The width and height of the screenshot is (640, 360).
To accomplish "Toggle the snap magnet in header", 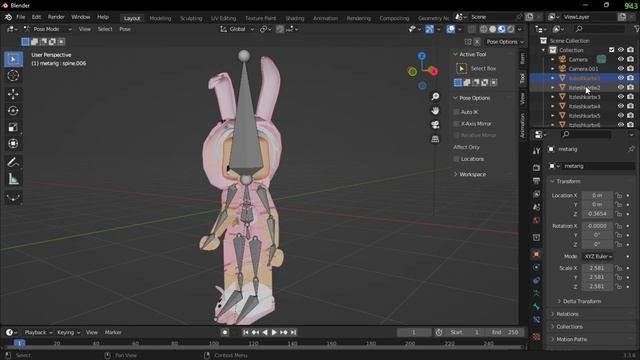I will [x=280, y=29].
